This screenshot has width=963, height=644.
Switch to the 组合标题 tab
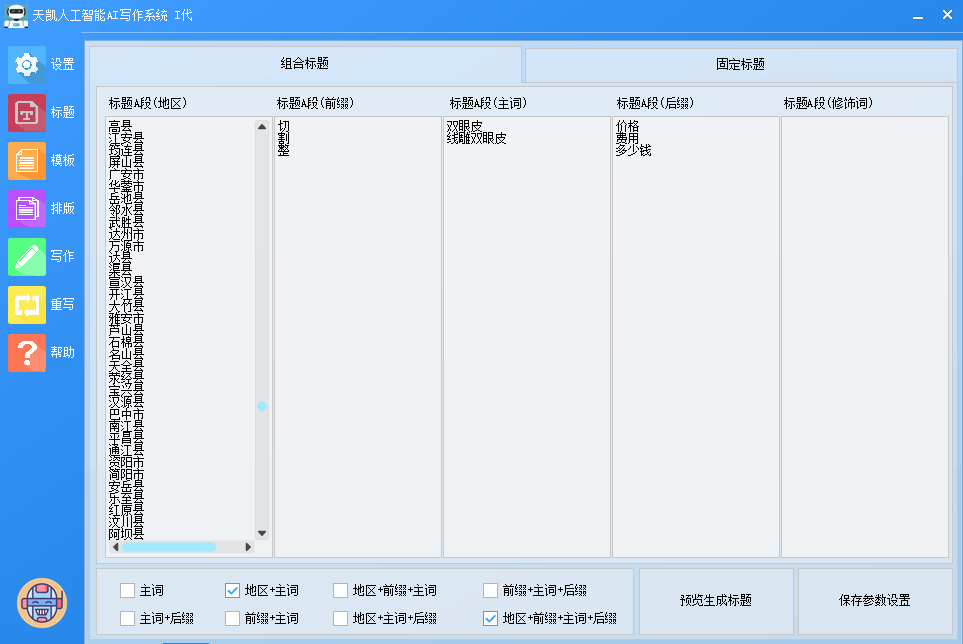(x=305, y=64)
